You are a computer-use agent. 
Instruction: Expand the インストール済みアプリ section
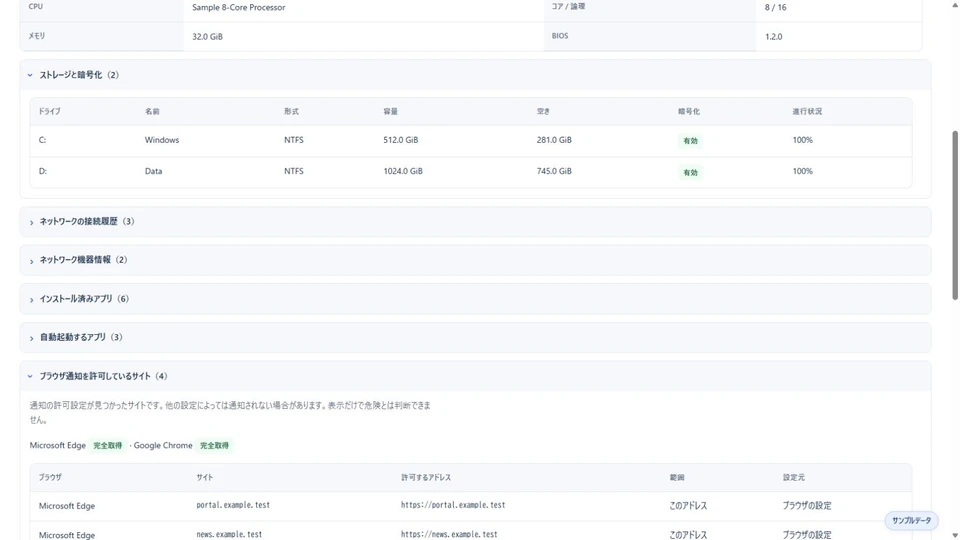point(475,299)
